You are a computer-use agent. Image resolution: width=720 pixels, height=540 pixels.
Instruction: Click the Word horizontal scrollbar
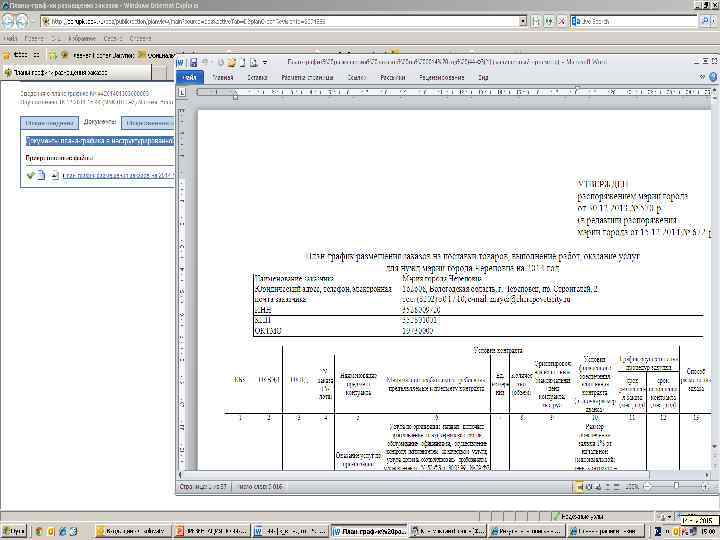[x=443, y=475]
